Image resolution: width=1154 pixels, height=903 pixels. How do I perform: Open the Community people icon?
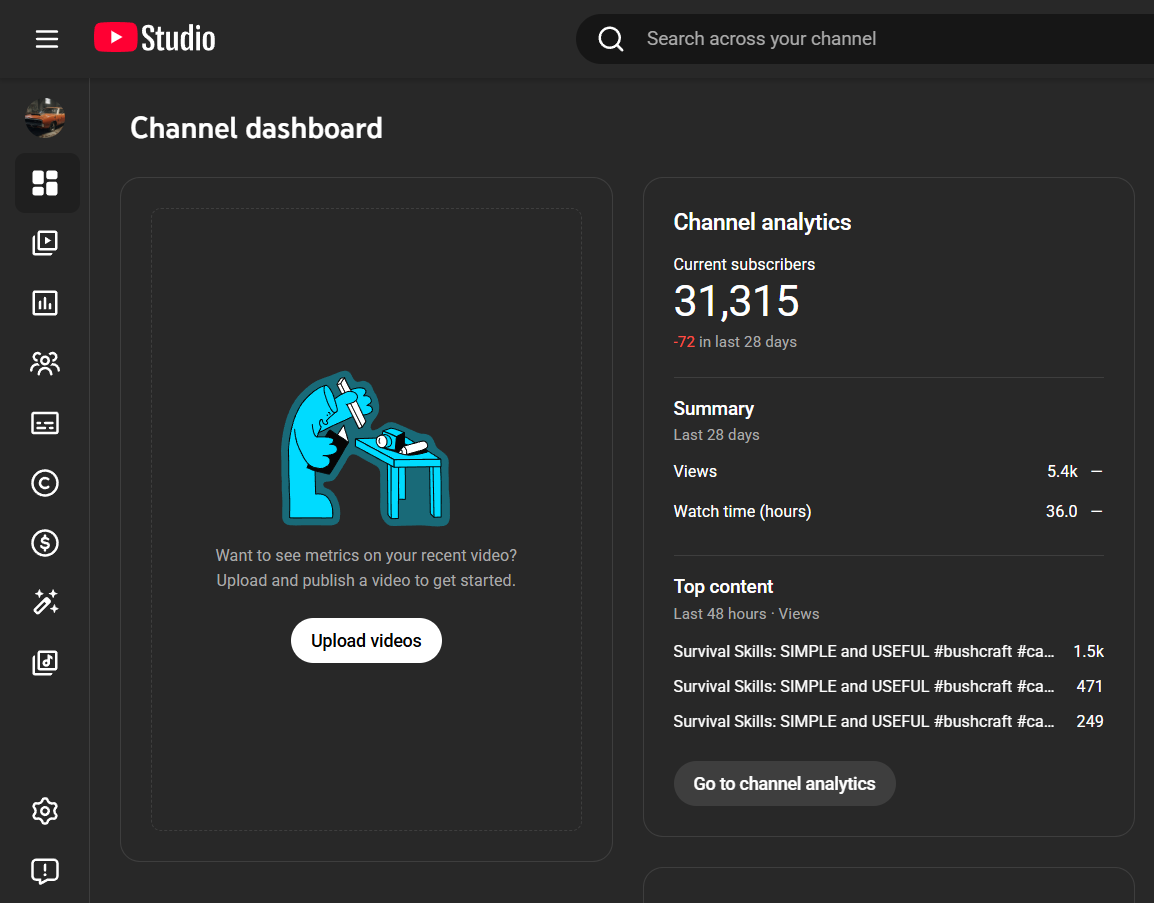46,363
